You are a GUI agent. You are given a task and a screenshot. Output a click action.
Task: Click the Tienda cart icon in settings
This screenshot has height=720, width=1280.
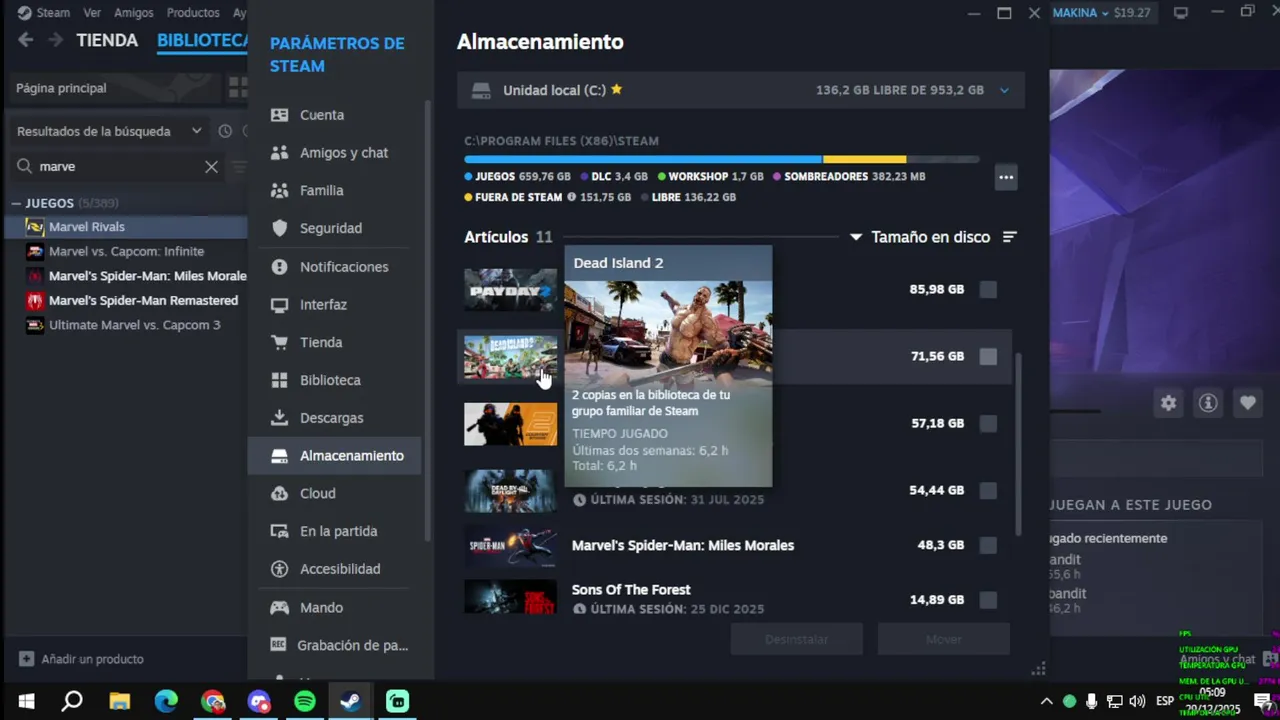coord(280,342)
